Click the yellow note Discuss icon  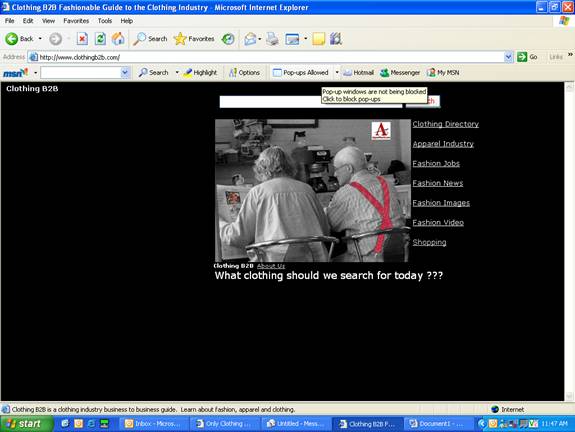(x=318, y=39)
